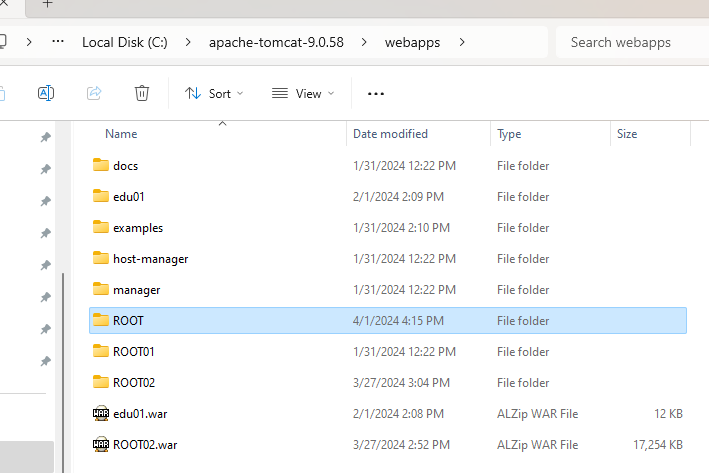Expand the chevron after webapps breadcrumb
This screenshot has width=709, height=473.
point(462,42)
